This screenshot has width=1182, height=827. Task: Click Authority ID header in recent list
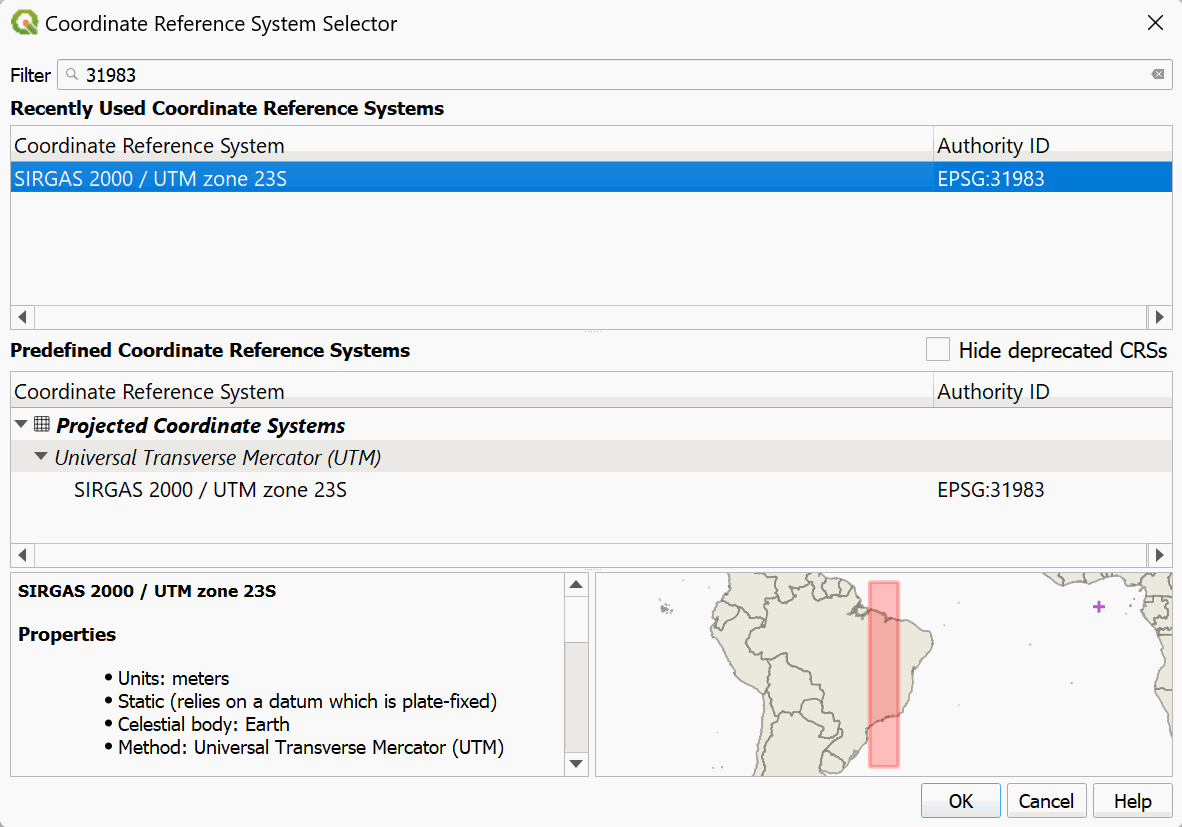pos(993,146)
